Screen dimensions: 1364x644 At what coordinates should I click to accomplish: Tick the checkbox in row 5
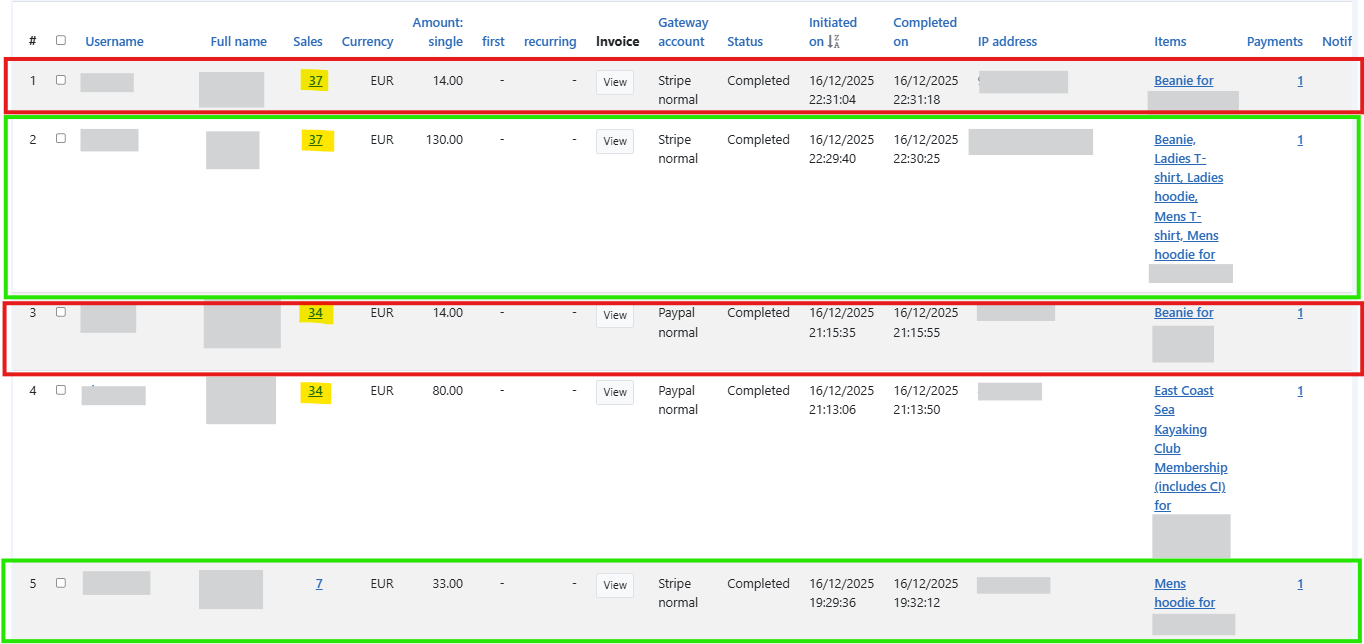coord(61,583)
